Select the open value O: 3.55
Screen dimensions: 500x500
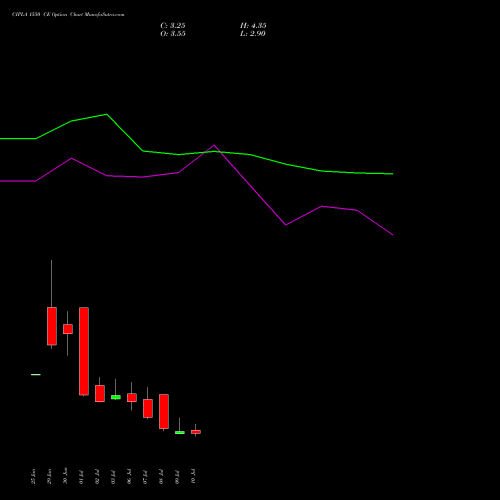[x=173, y=34]
